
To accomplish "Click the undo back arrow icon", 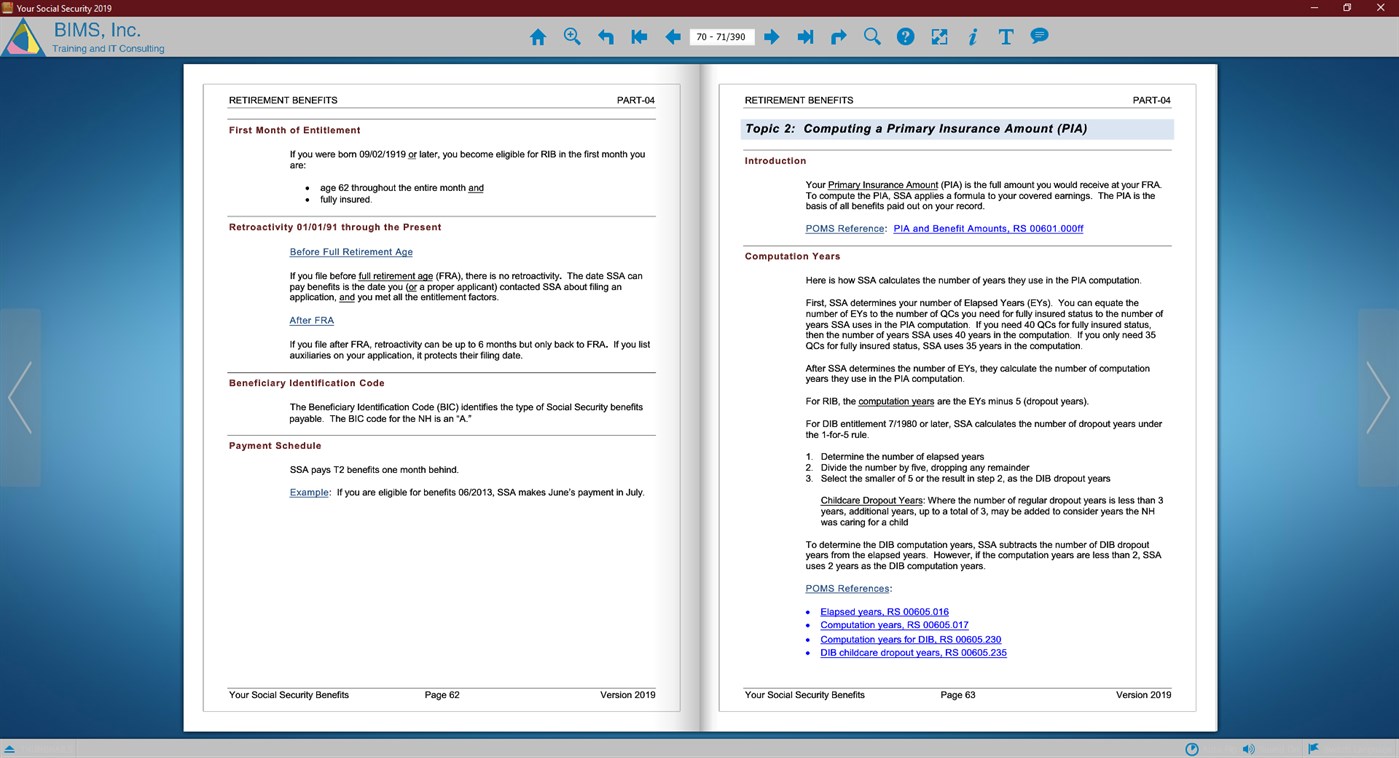I will coord(605,36).
